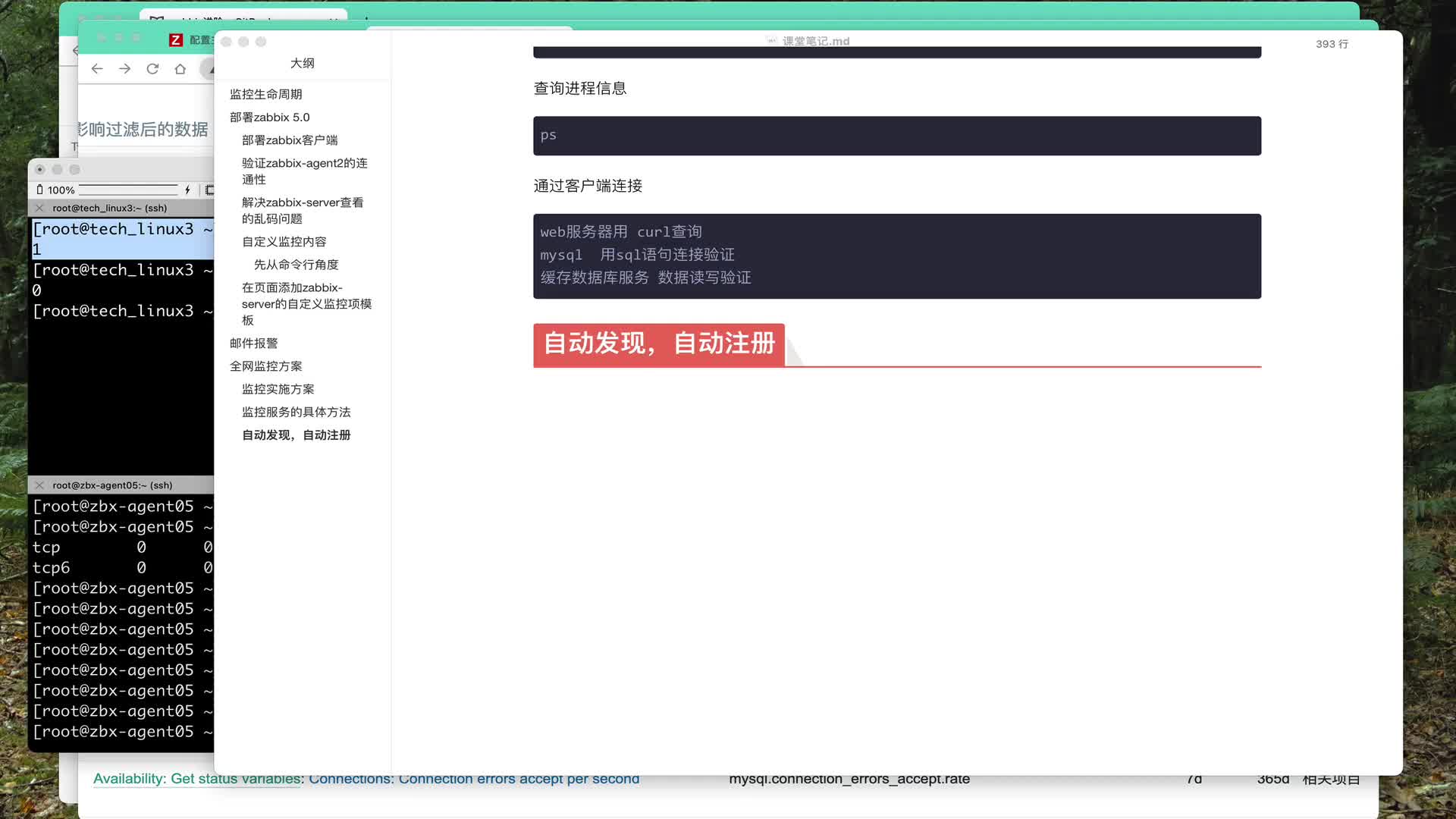Open link Availability: Get status variables

click(197, 780)
